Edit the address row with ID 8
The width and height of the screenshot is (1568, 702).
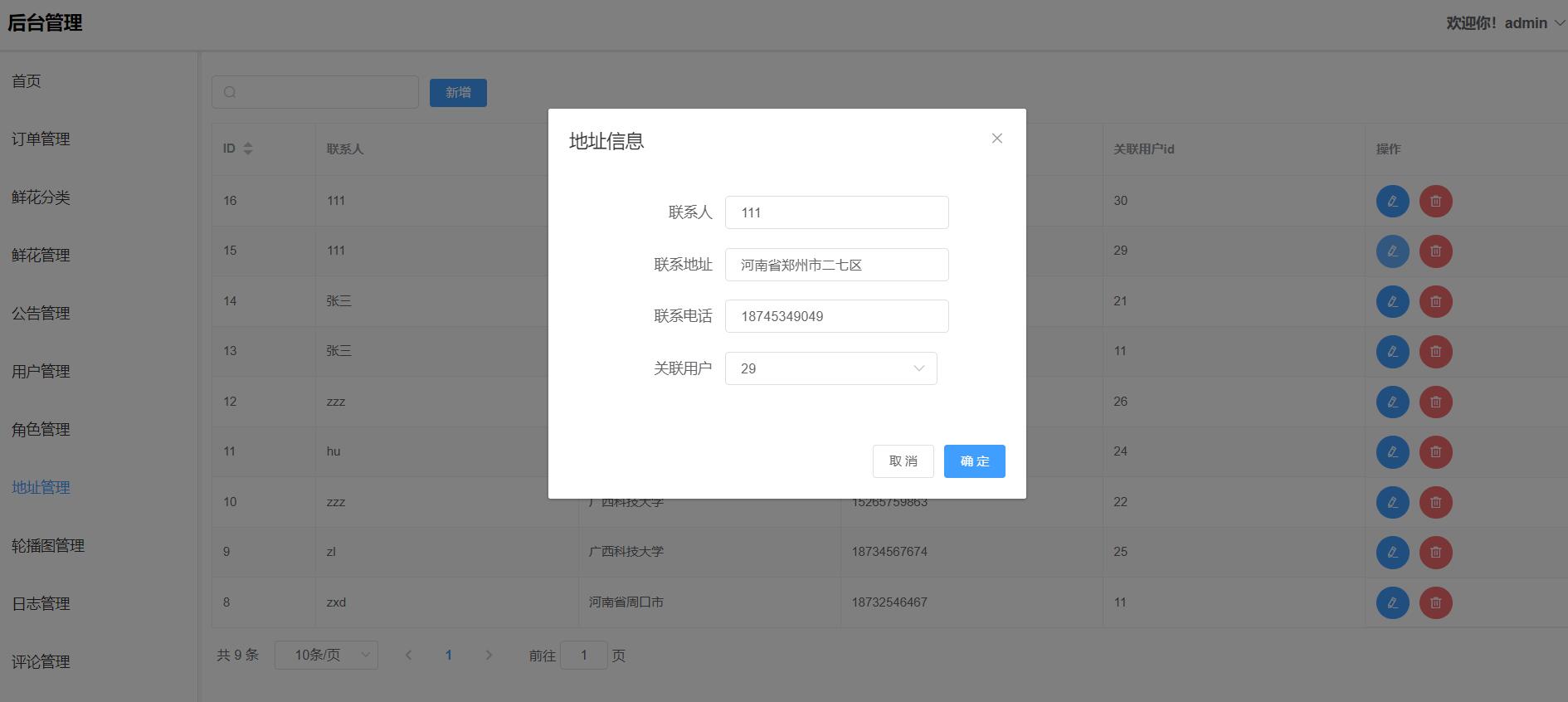pyautogui.click(x=1392, y=602)
